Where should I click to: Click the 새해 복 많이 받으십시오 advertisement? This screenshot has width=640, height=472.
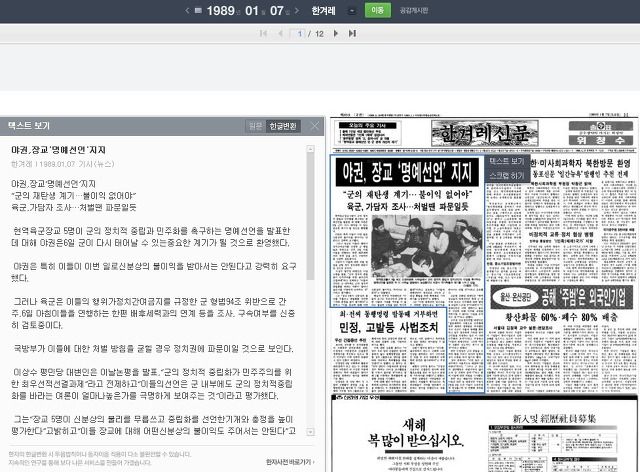414,434
